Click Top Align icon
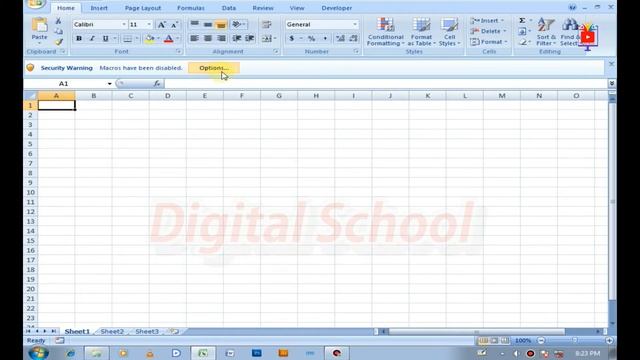This screenshot has width=640, height=360. click(x=195, y=24)
